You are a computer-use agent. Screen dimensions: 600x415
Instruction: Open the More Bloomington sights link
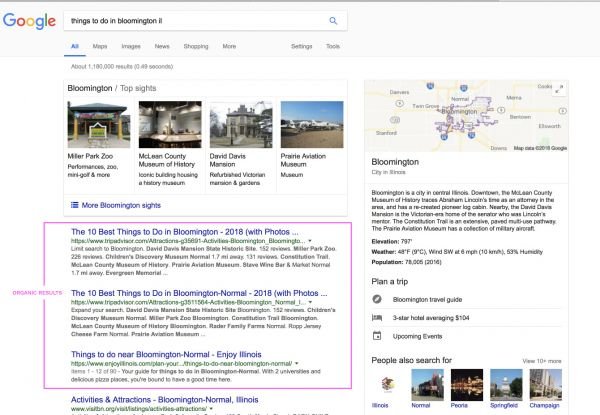point(121,205)
